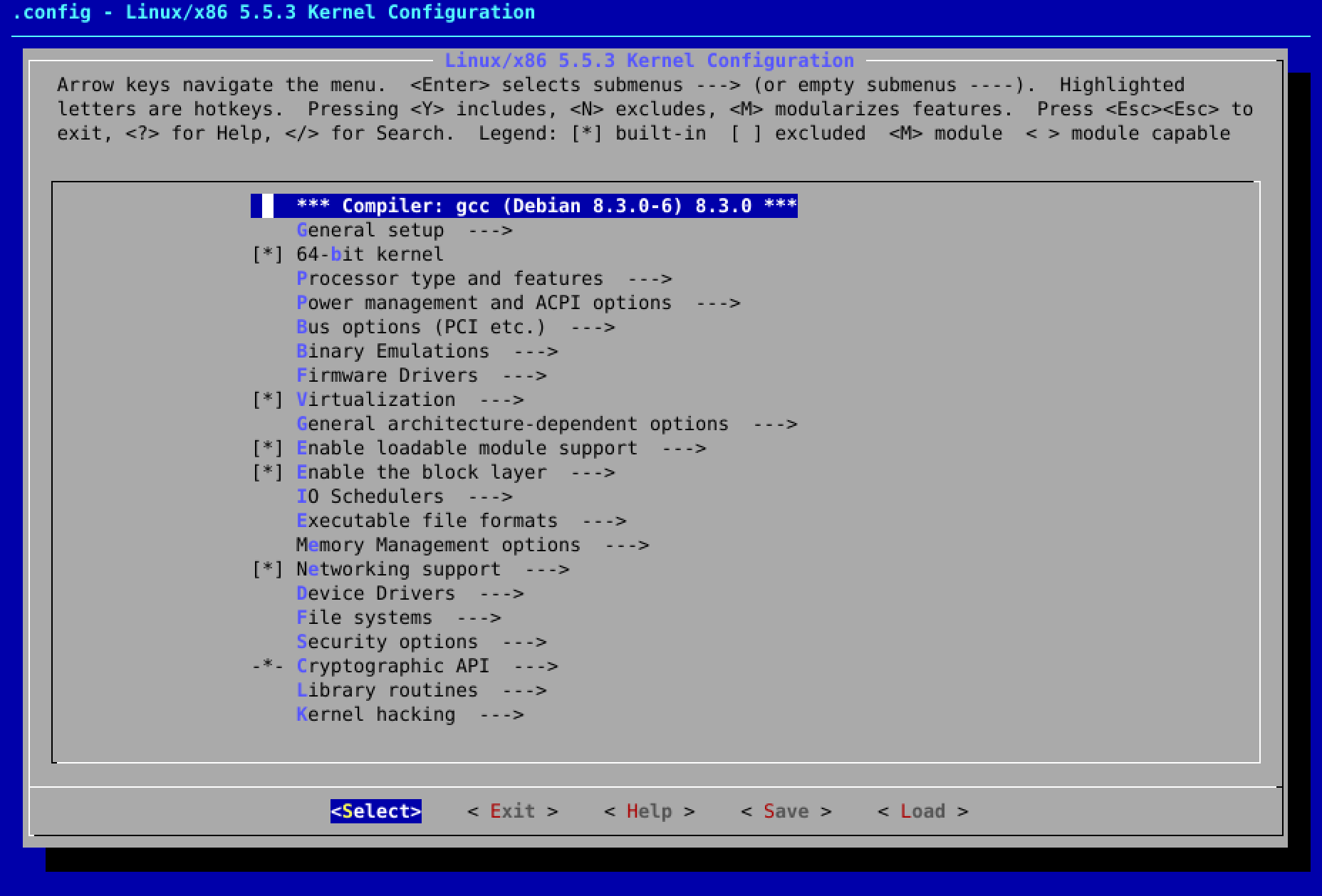Click the Enable the block layer label
Screen dimensions: 1322x896
click(x=421, y=472)
